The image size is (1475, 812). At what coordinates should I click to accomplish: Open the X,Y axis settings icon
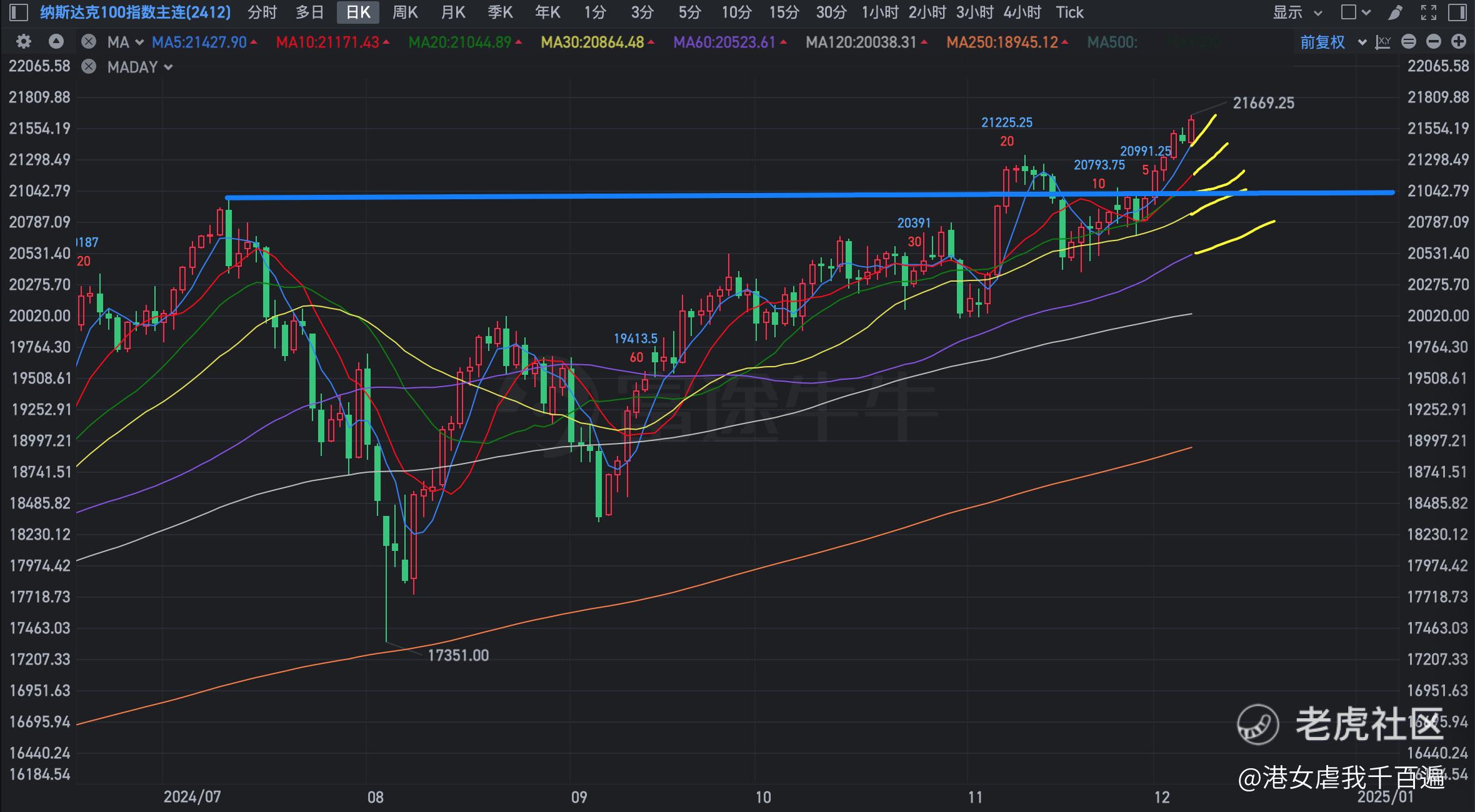[1383, 42]
